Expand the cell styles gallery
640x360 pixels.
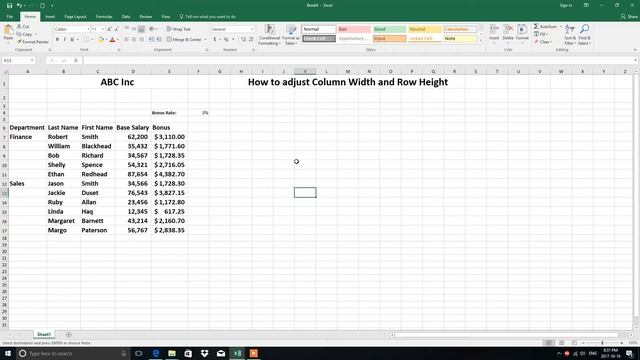[x=481, y=41]
